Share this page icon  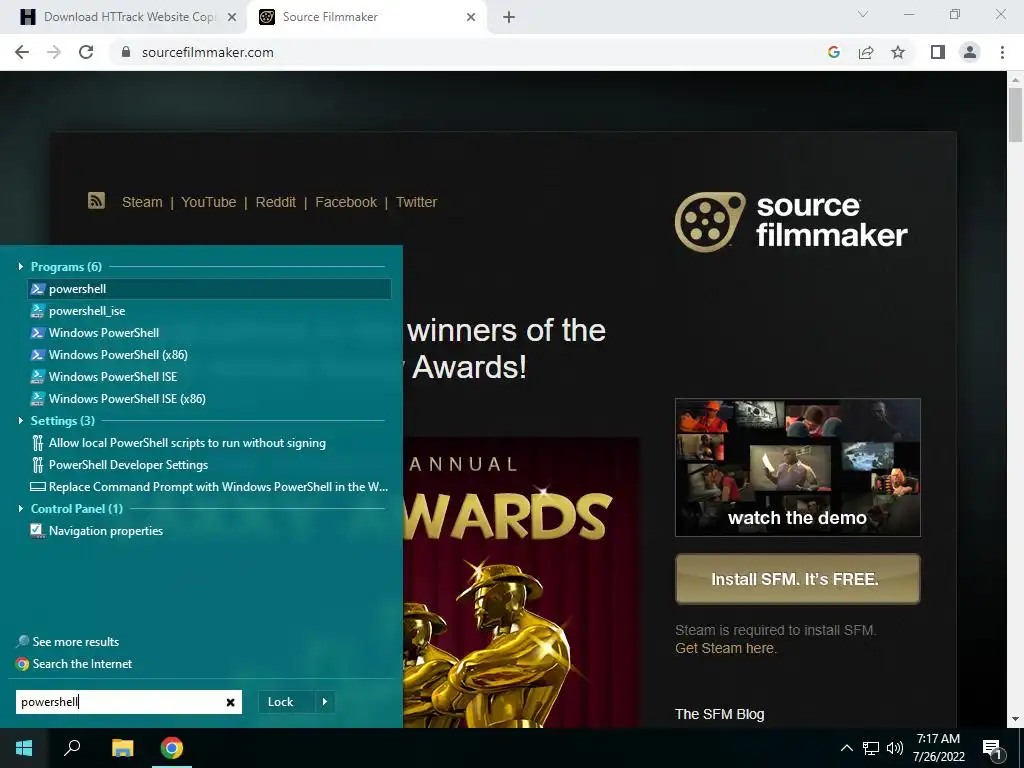866,52
